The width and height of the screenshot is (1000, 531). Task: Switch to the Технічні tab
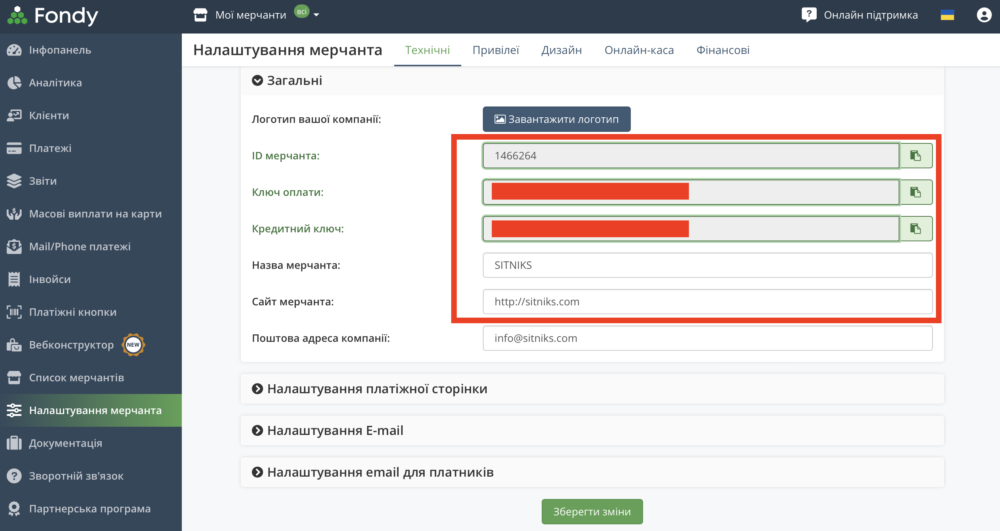pos(427,50)
